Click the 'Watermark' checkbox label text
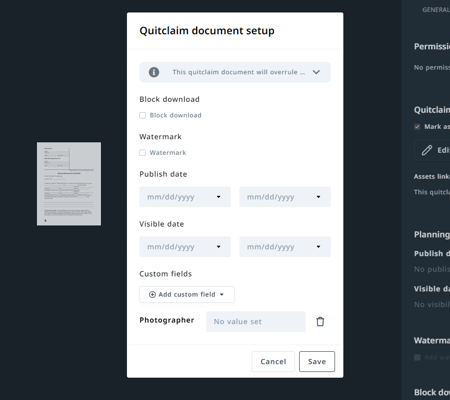The image size is (450, 400). [168, 153]
